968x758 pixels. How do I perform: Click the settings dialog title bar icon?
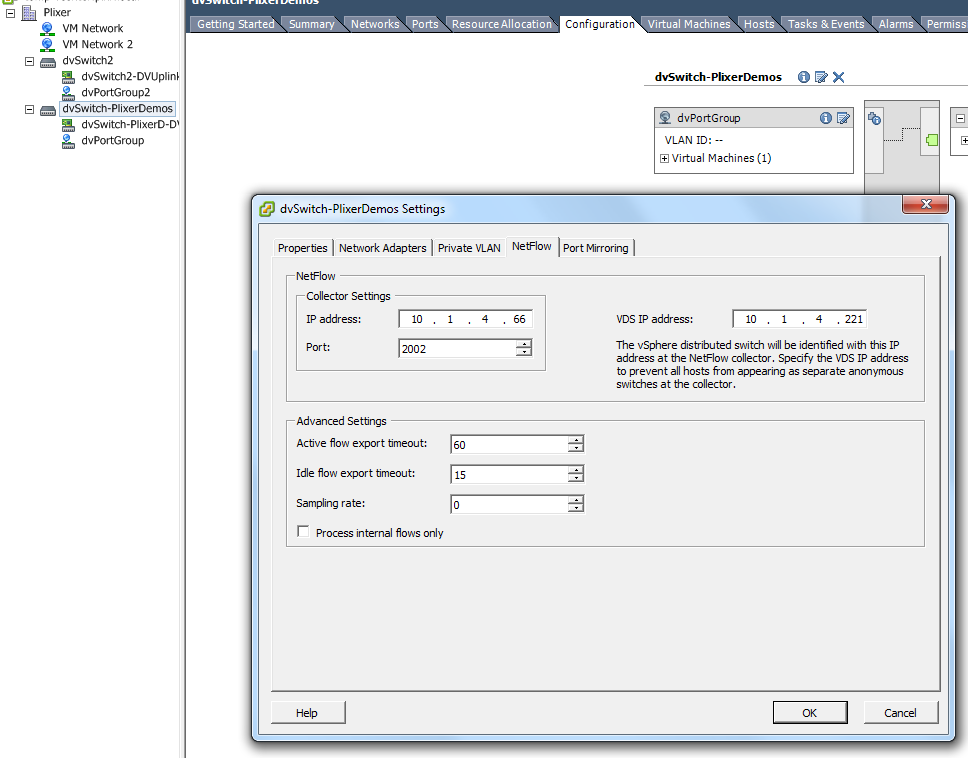267,209
